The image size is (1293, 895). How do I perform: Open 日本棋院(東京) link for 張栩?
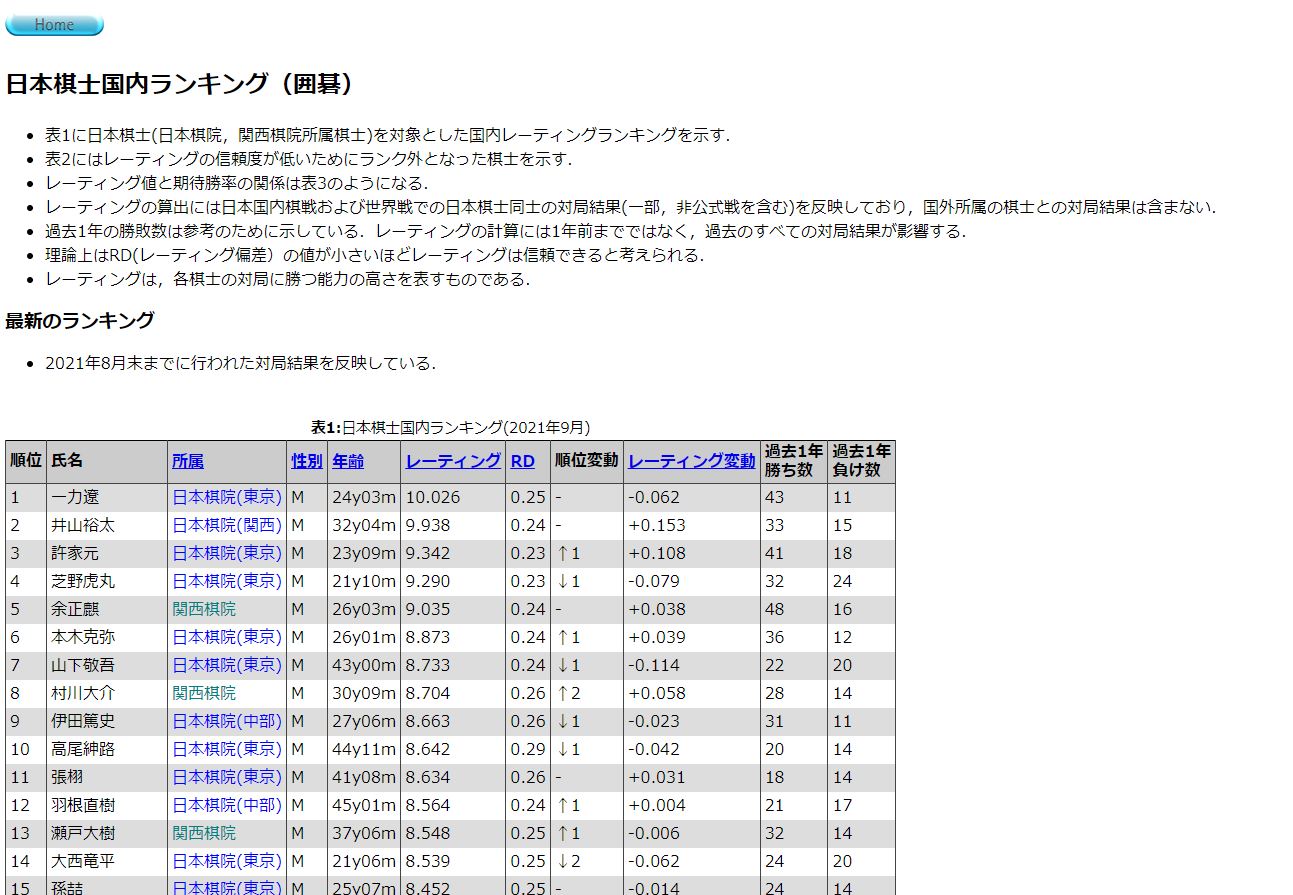coord(227,777)
